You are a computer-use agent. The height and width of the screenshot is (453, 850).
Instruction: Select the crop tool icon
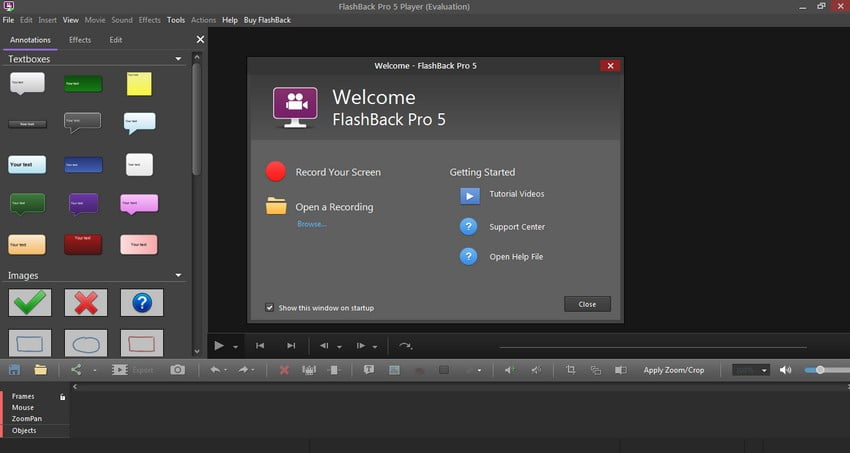click(570, 370)
